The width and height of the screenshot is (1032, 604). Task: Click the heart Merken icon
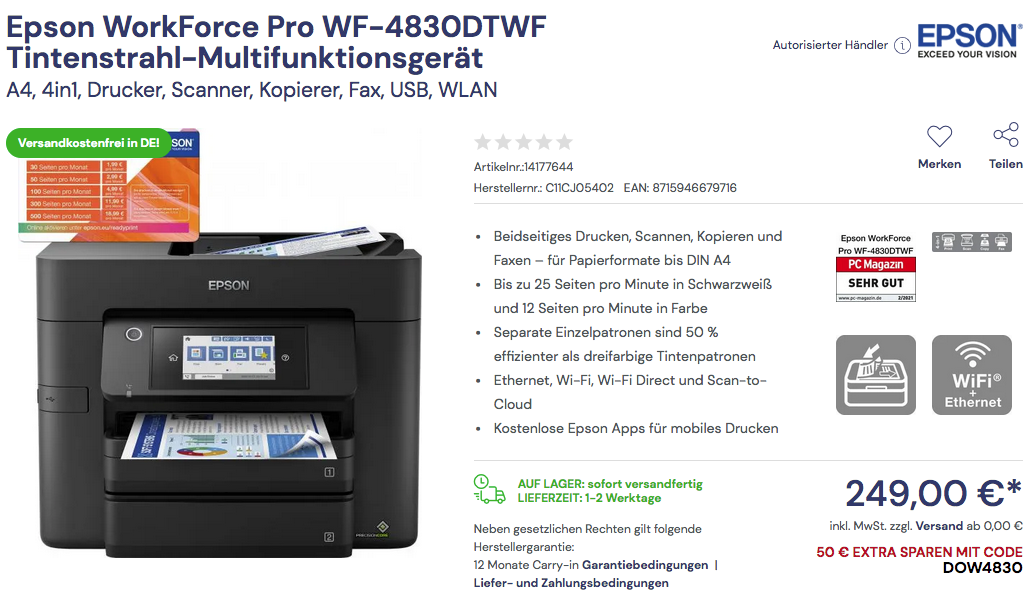click(939, 136)
